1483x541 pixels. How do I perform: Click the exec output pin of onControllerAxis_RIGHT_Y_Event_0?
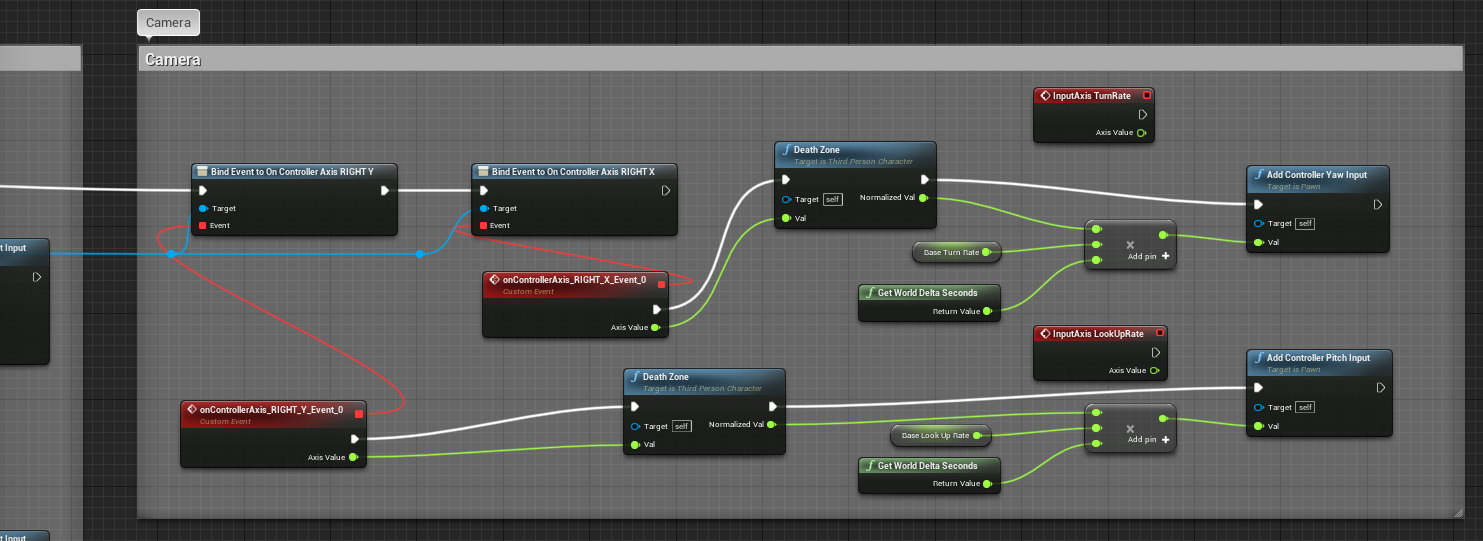(354, 439)
